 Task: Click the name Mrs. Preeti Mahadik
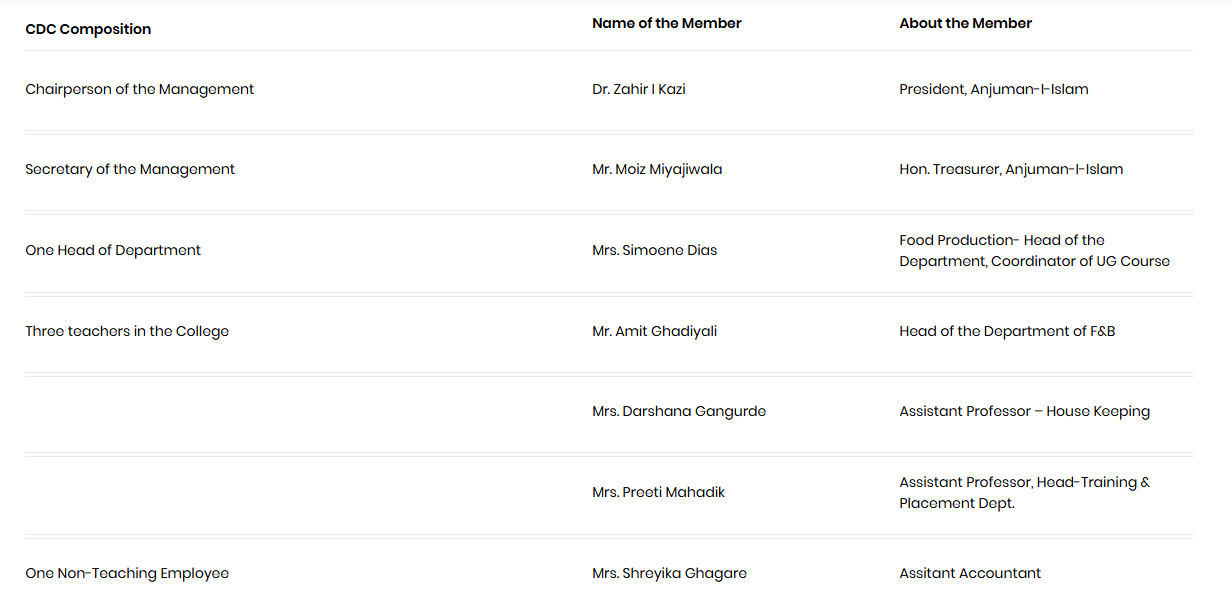point(658,492)
